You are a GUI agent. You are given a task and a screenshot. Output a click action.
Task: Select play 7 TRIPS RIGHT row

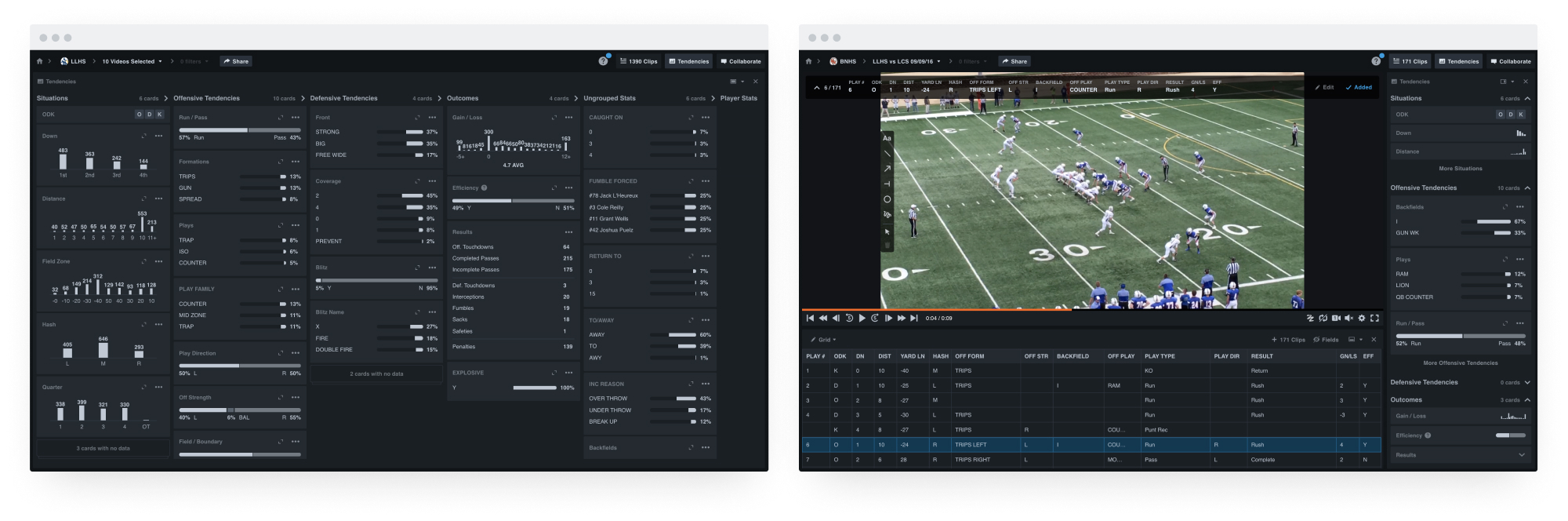972,460
